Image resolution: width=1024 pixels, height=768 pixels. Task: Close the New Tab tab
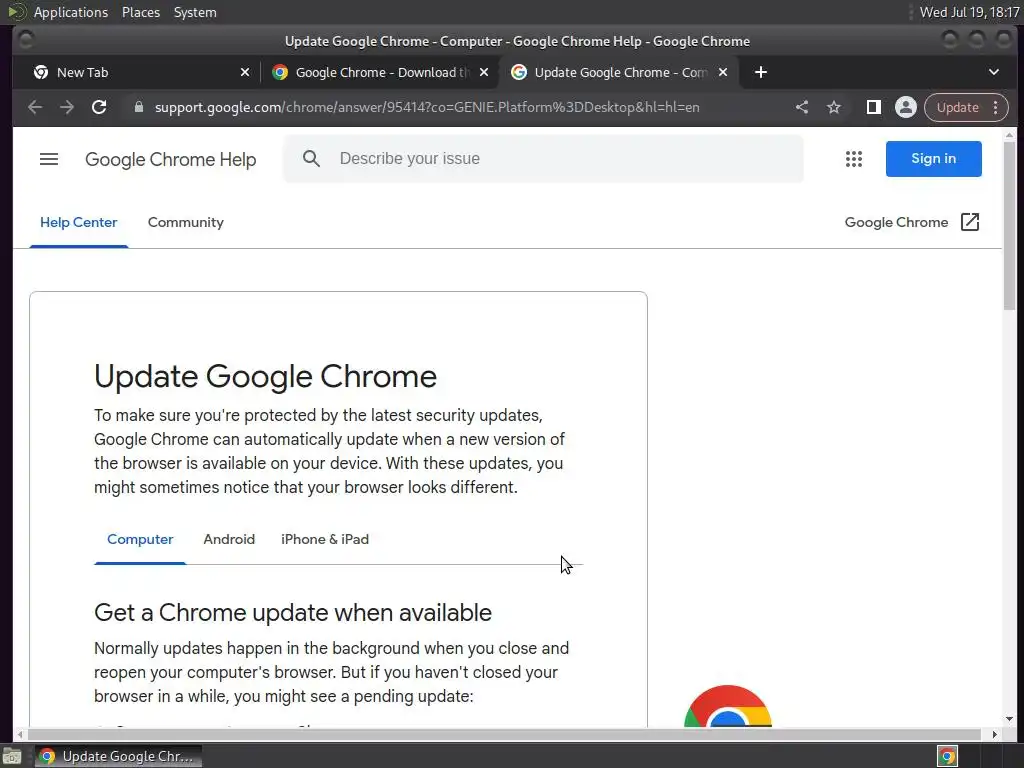tap(245, 72)
